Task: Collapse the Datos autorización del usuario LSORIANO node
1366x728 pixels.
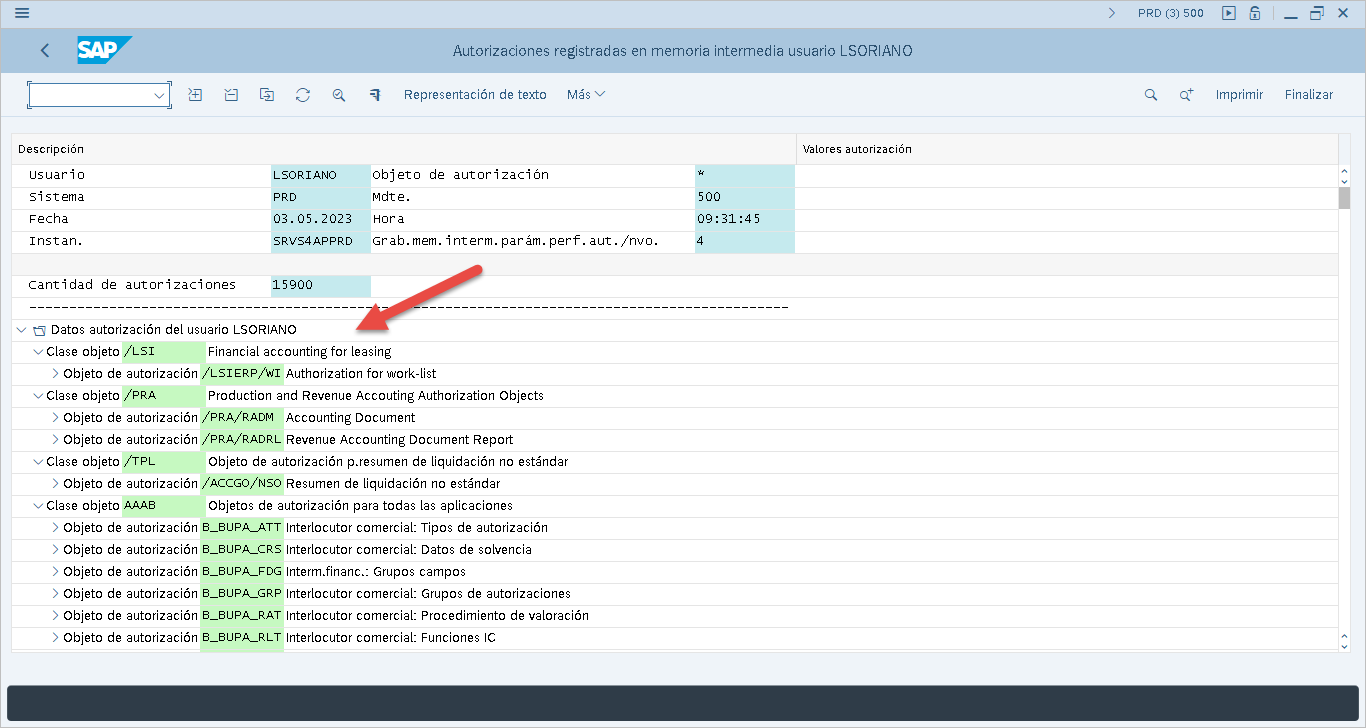Action: click(x=22, y=330)
